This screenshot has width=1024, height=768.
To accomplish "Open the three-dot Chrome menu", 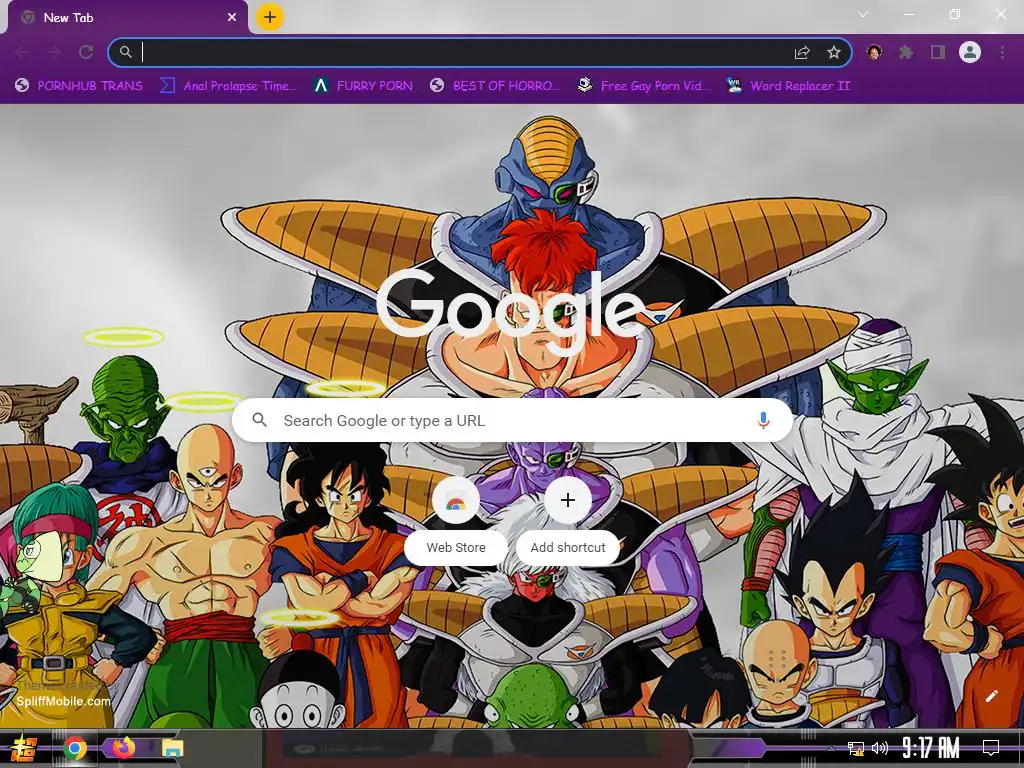I will [x=1002, y=52].
